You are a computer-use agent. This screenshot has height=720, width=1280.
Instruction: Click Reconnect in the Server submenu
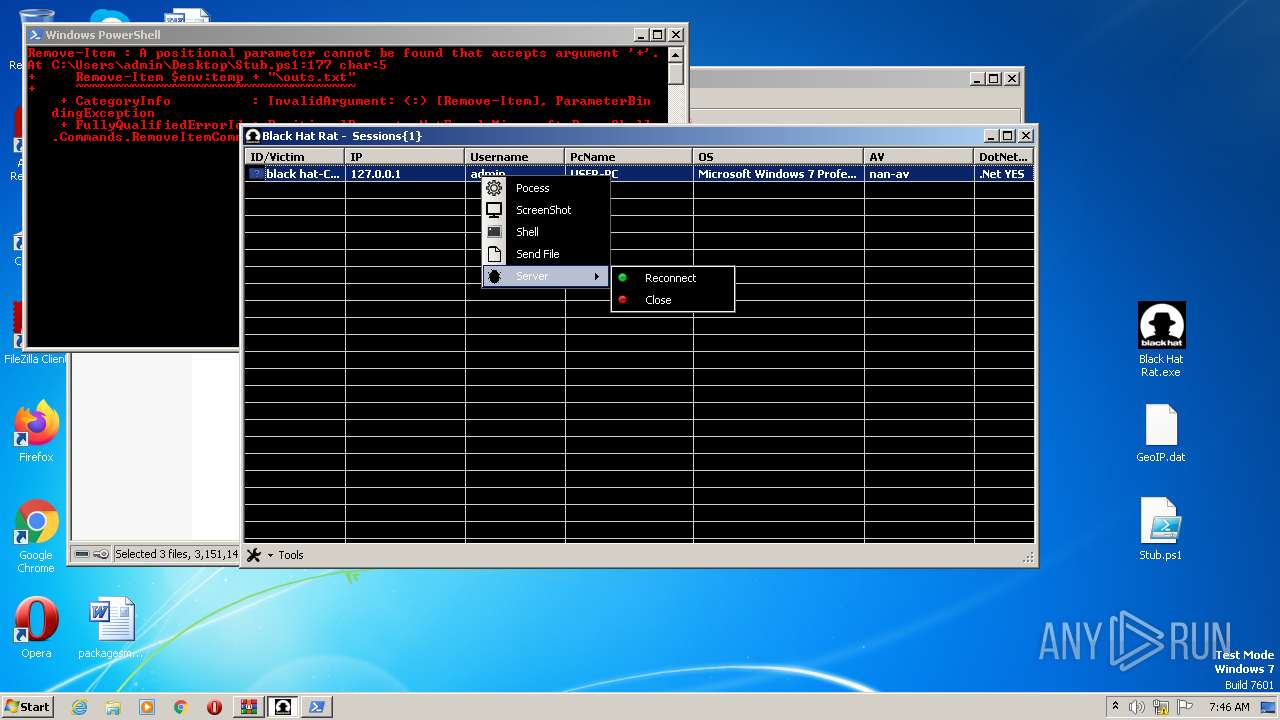tap(672, 278)
